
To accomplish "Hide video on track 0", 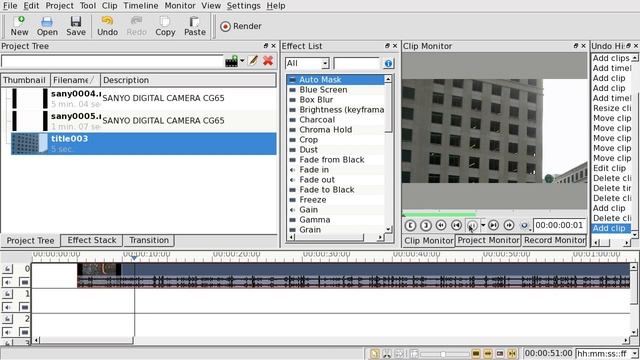I will (x=24, y=282).
